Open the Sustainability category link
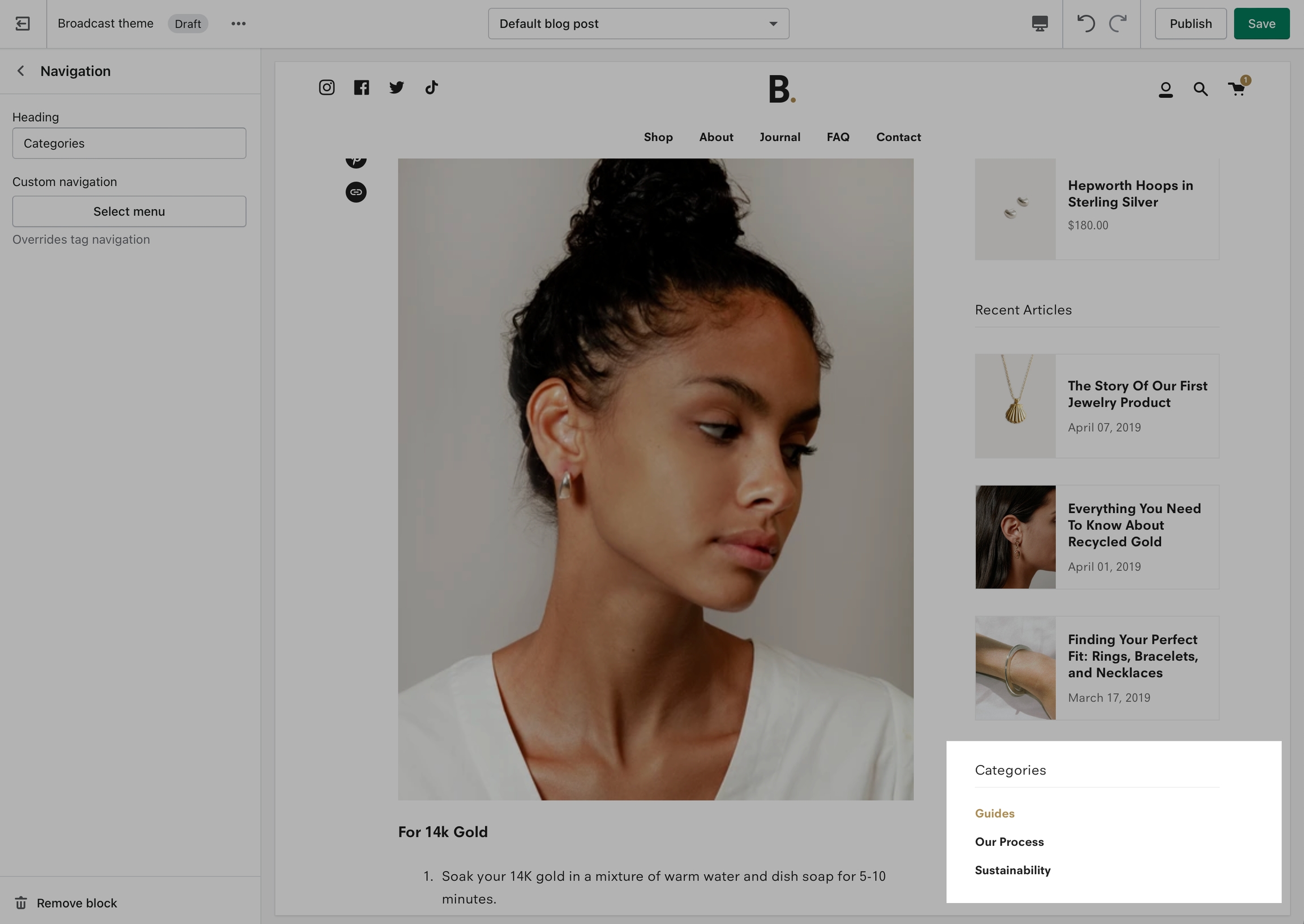This screenshot has width=1304, height=924. pyautogui.click(x=1013, y=870)
